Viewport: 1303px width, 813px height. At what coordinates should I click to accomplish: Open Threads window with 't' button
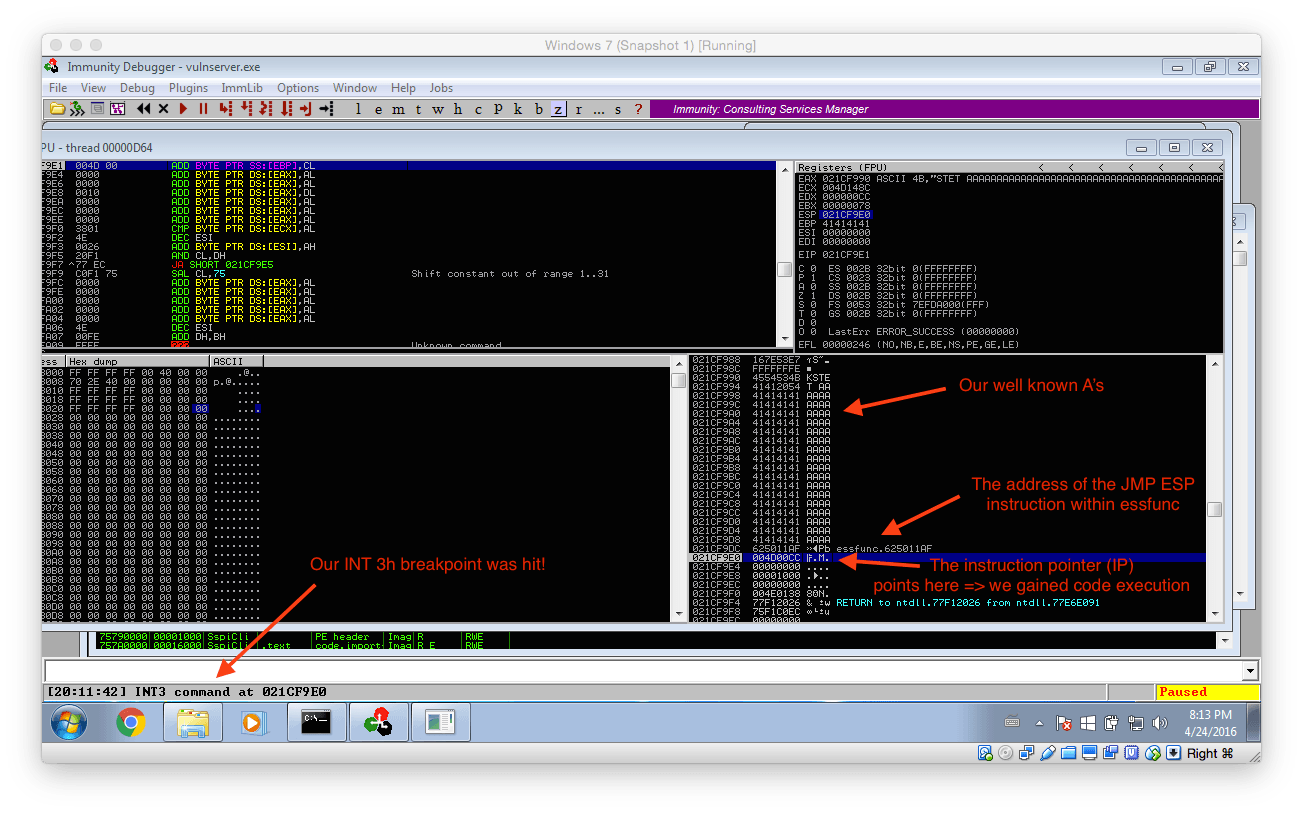(418, 109)
